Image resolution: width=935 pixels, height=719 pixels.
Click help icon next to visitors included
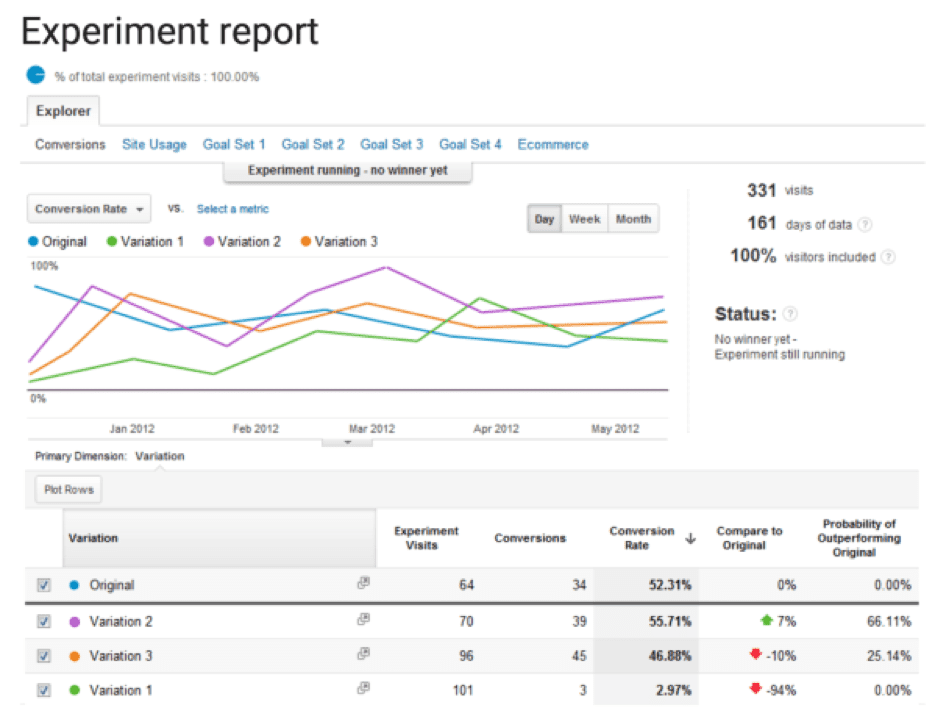click(888, 257)
